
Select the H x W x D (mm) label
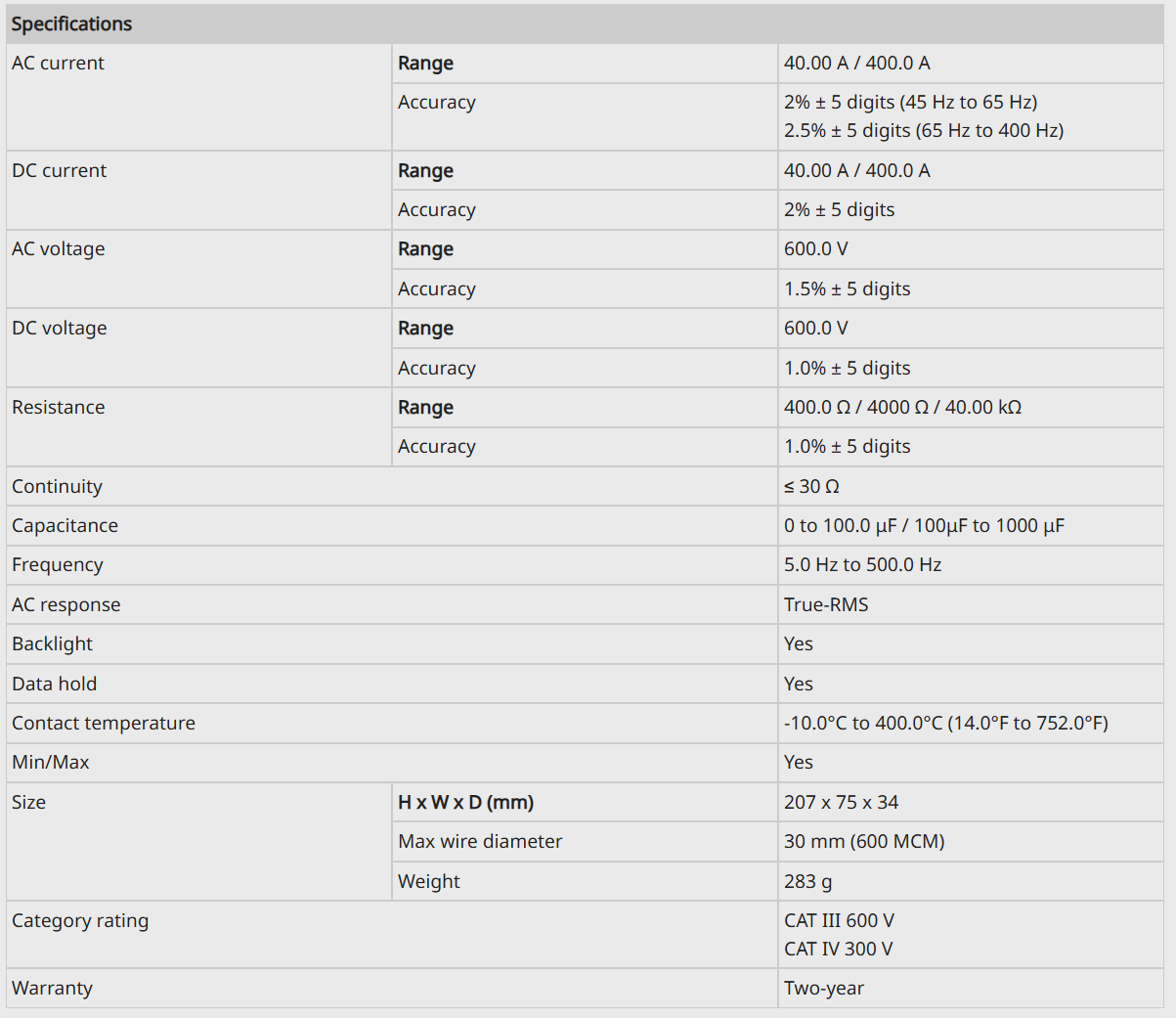click(x=465, y=803)
